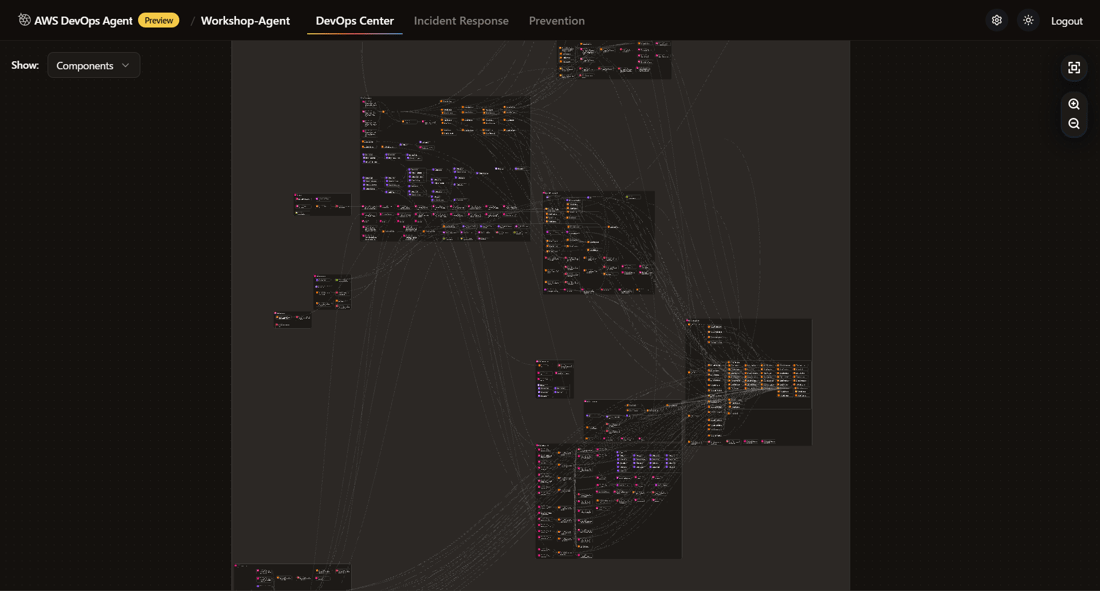Click the fit-to-view icon on the canvas
The width and height of the screenshot is (1100, 591).
tap(1074, 68)
